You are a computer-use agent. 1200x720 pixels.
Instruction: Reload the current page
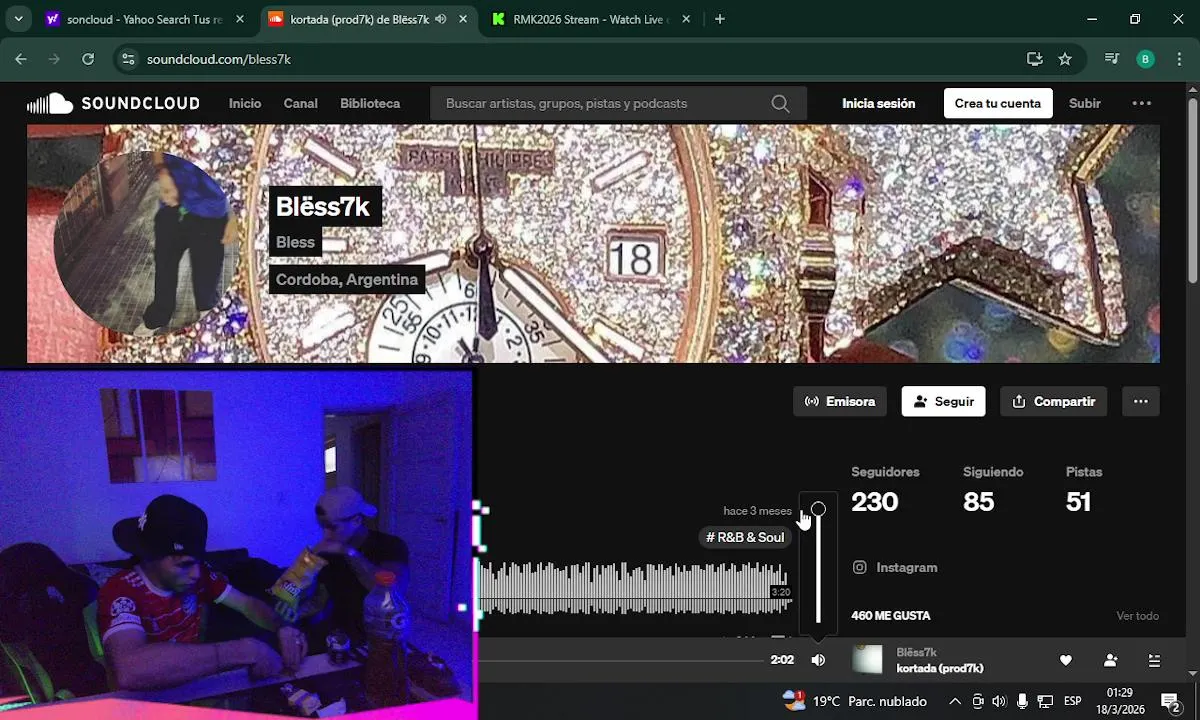point(88,59)
